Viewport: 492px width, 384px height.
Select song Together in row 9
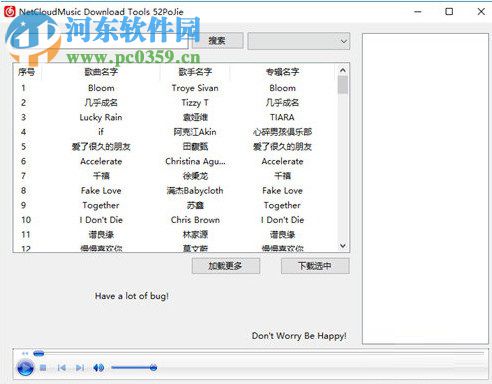click(x=101, y=205)
